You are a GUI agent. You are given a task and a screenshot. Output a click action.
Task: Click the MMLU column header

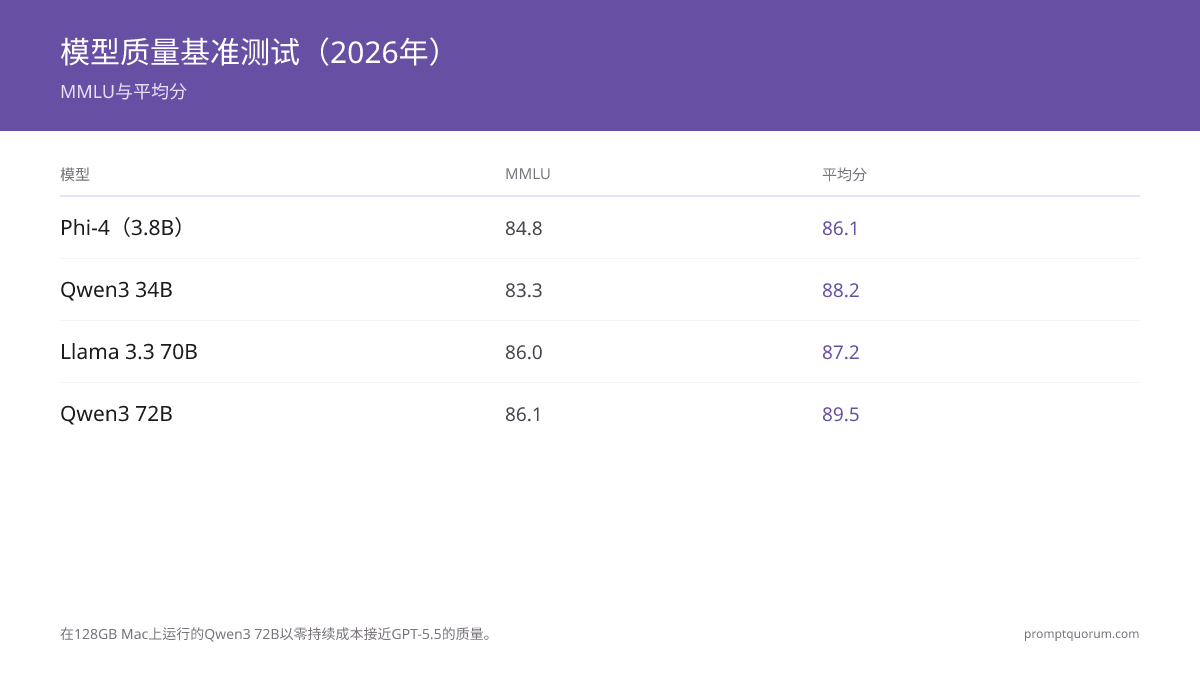(528, 174)
